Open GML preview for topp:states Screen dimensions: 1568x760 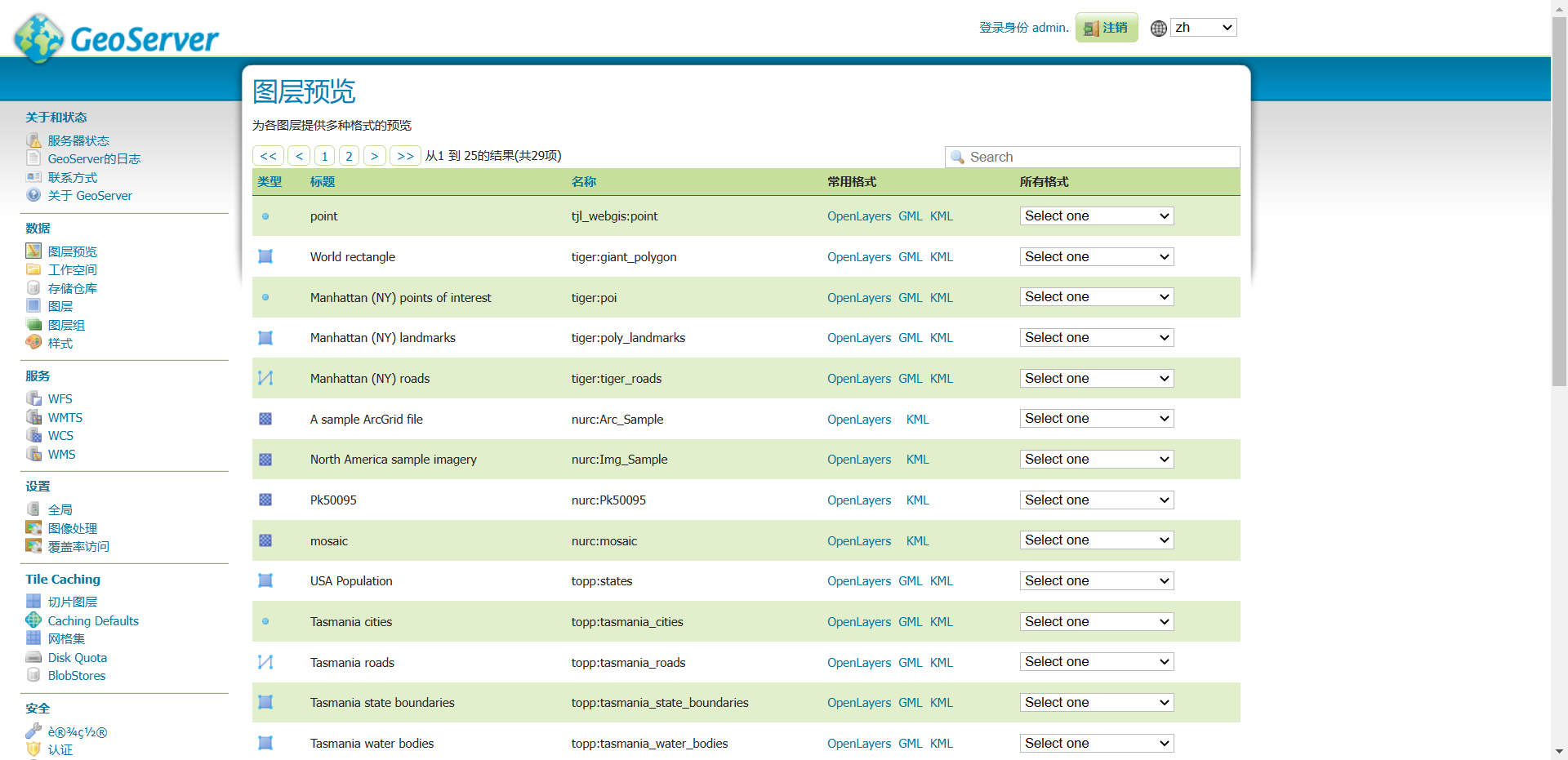pos(911,581)
